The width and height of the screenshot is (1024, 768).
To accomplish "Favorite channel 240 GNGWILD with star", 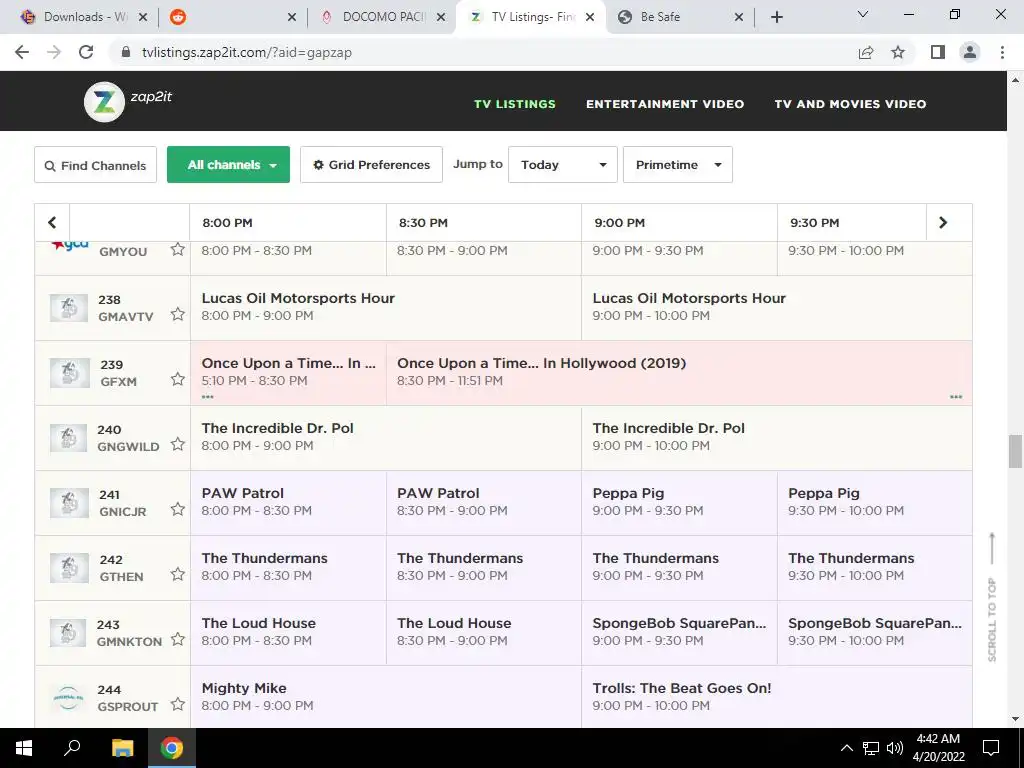I will tap(178, 444).
